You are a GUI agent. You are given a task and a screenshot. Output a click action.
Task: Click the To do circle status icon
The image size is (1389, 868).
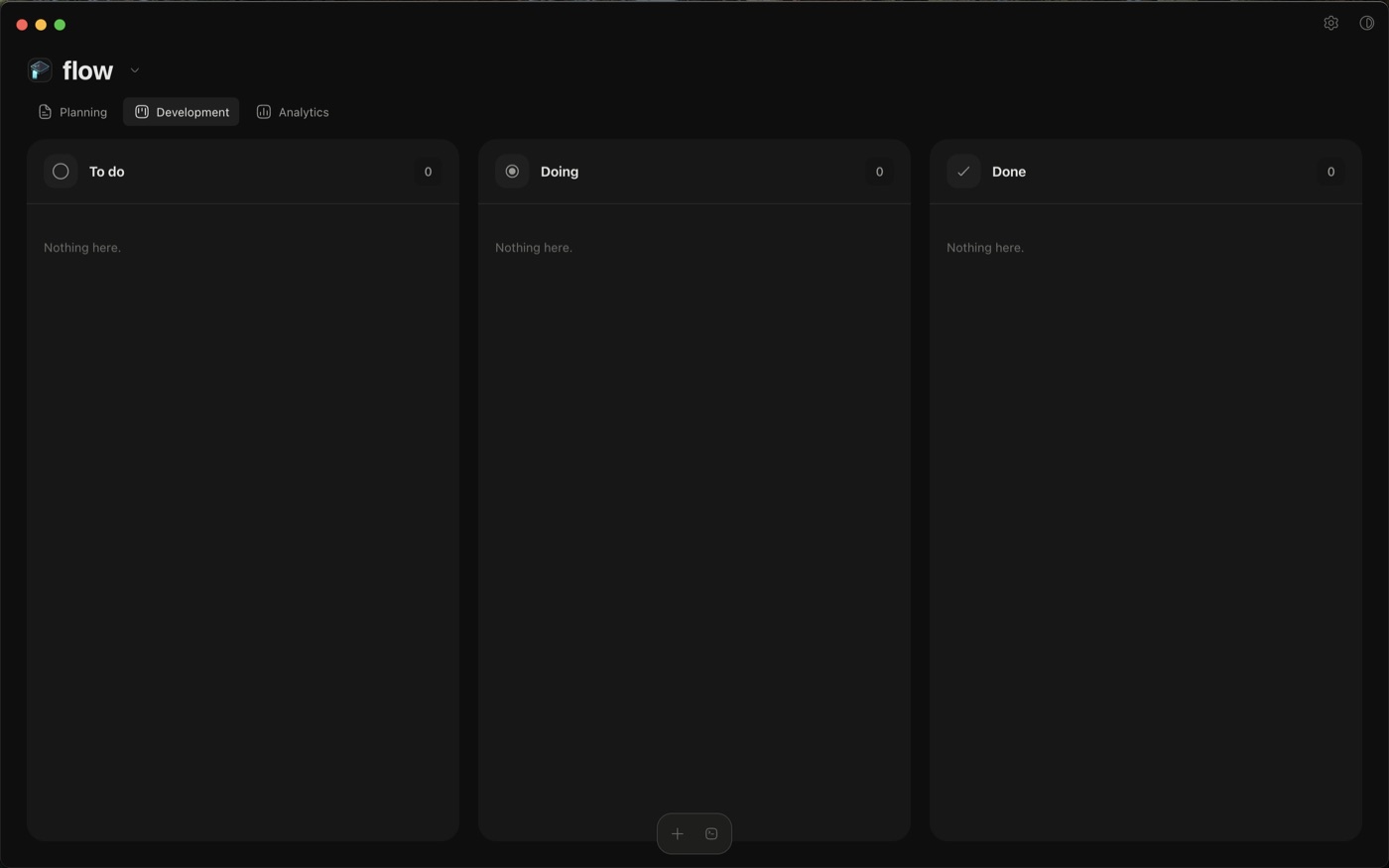[61, 172]
